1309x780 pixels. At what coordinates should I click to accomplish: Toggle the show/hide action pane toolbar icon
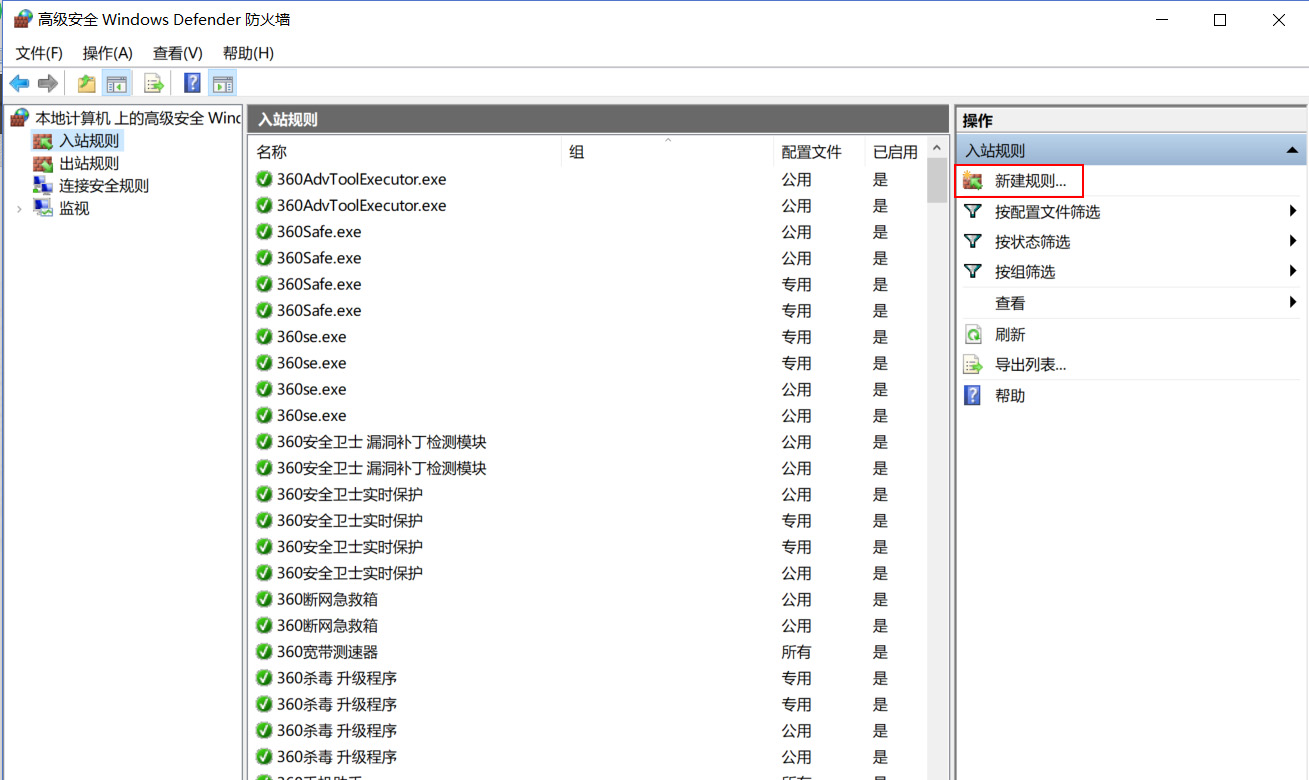[223, 83]
